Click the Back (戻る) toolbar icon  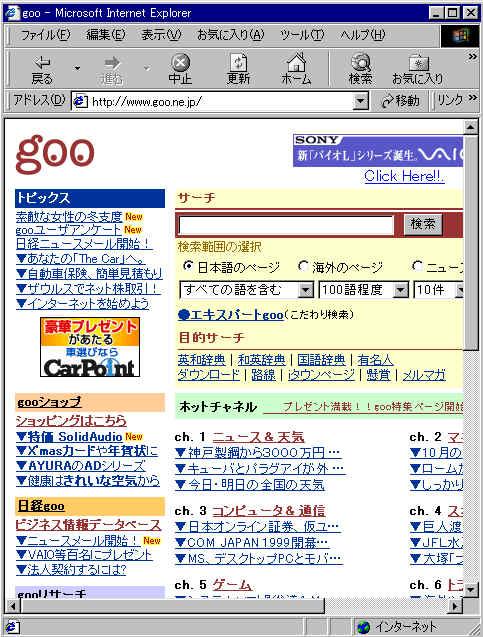(42, 63)
